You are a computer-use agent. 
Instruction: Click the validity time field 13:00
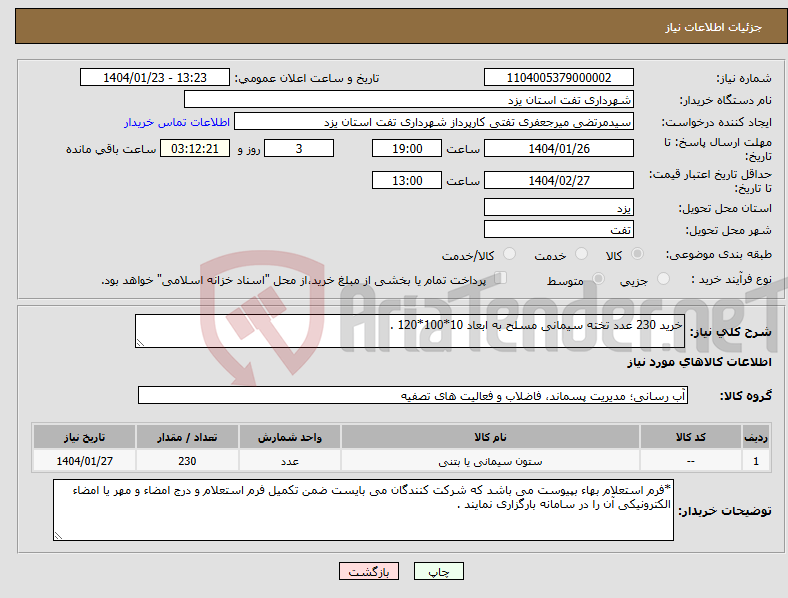pos(407,180)
